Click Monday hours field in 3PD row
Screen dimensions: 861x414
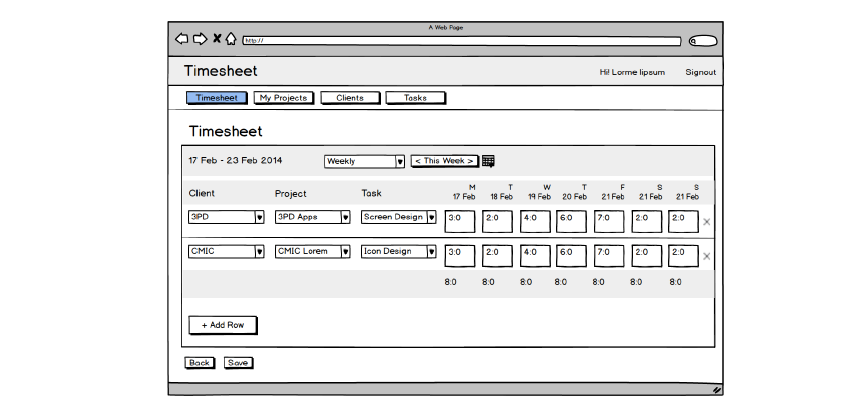coord(459,221)
